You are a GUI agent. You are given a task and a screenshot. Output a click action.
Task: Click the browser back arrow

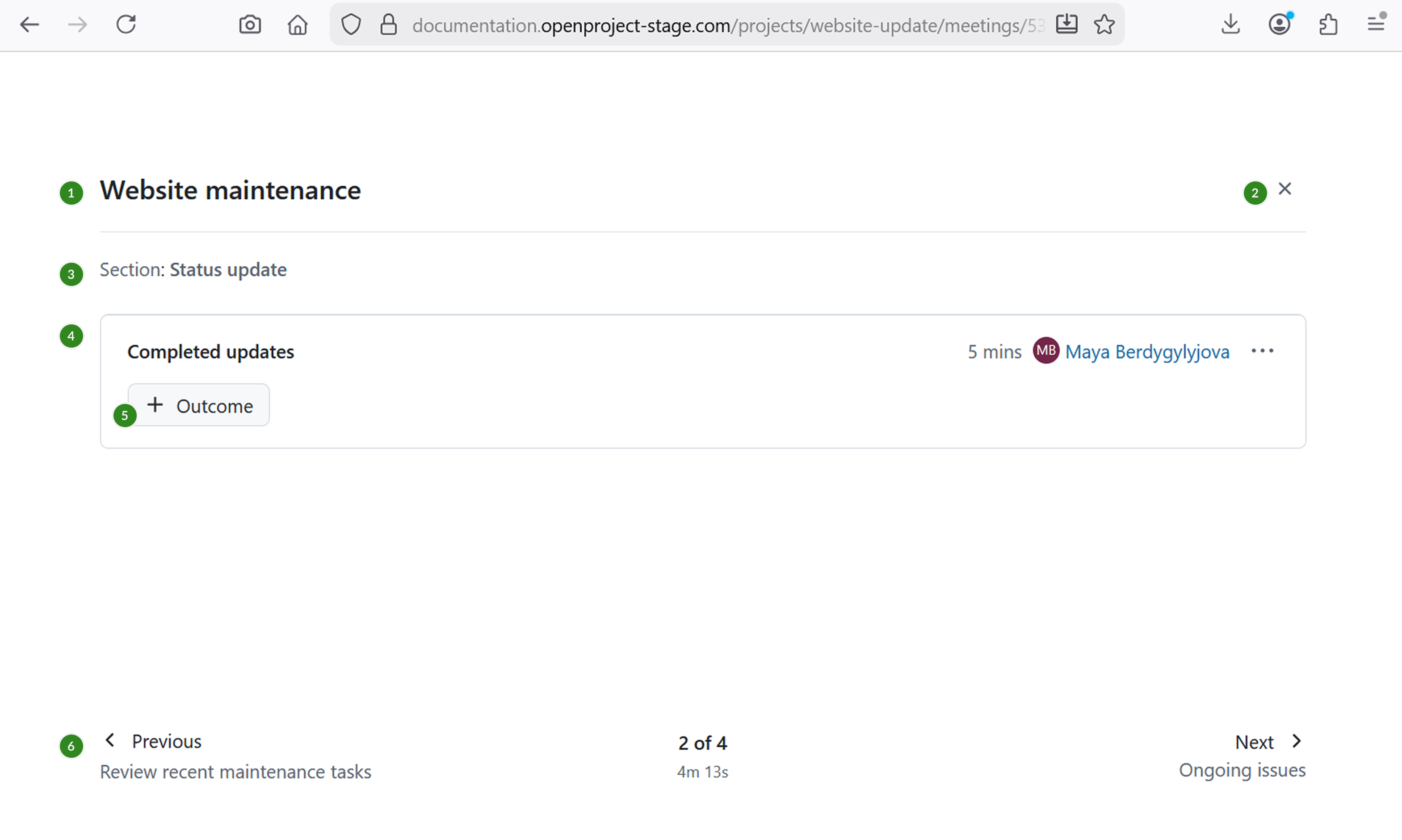coord(29,25)
